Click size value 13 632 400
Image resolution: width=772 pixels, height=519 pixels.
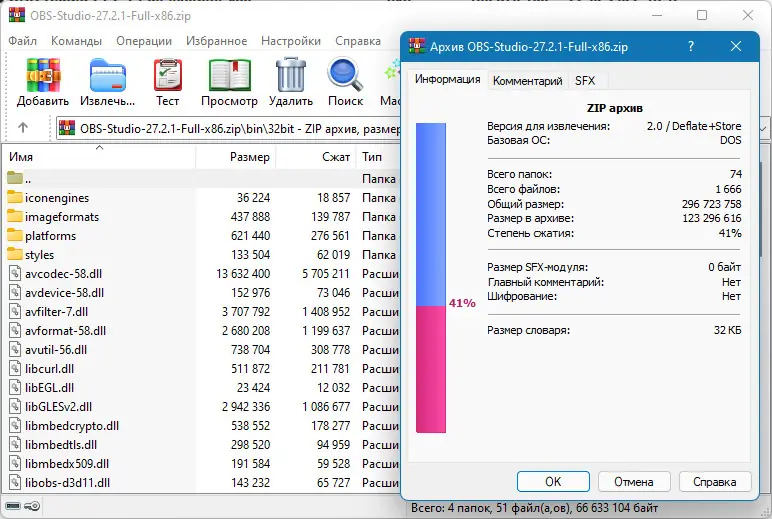point(243,273)
